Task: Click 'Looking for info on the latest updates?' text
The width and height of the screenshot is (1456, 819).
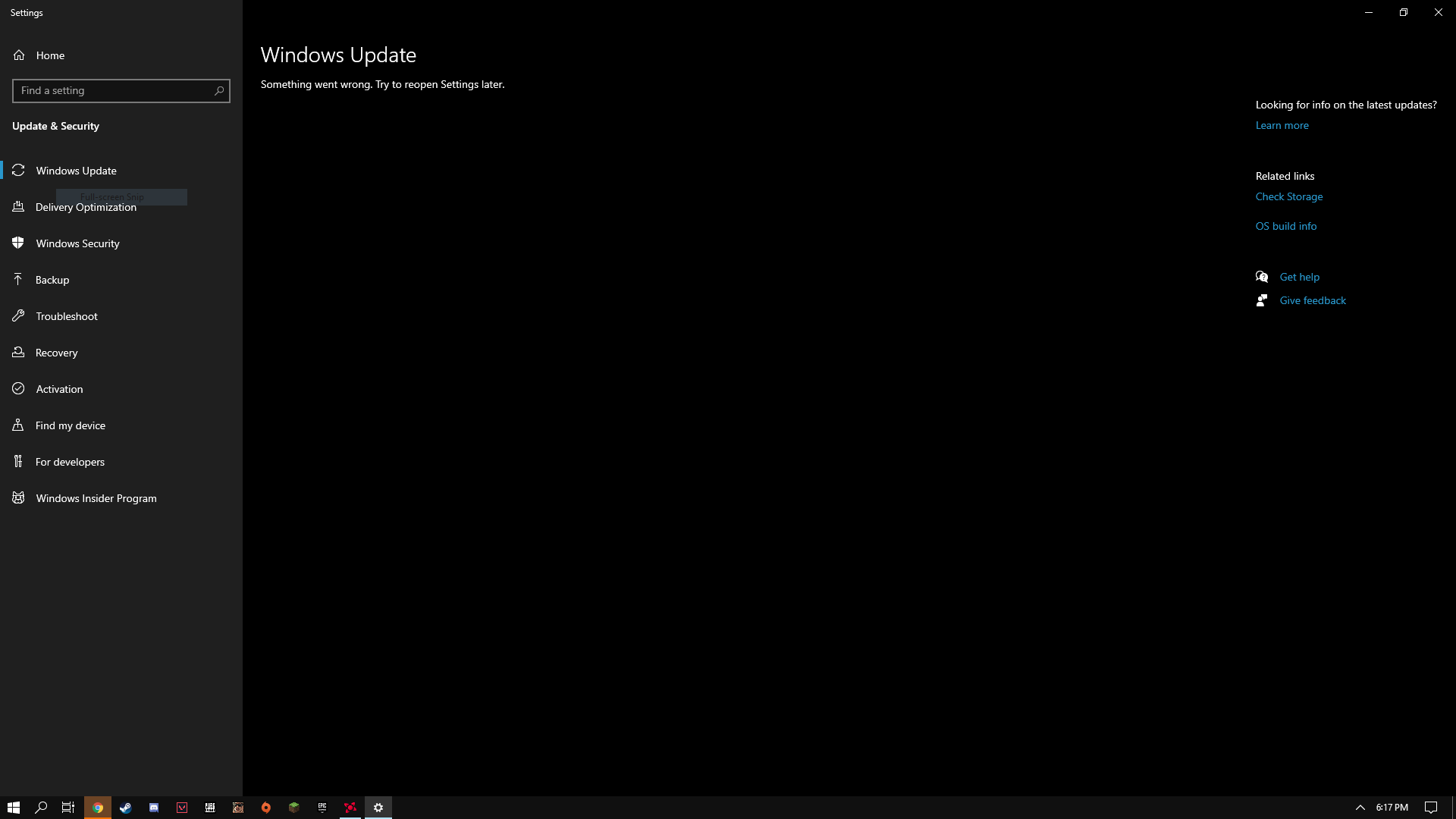Action: (x=1346, y=105)
